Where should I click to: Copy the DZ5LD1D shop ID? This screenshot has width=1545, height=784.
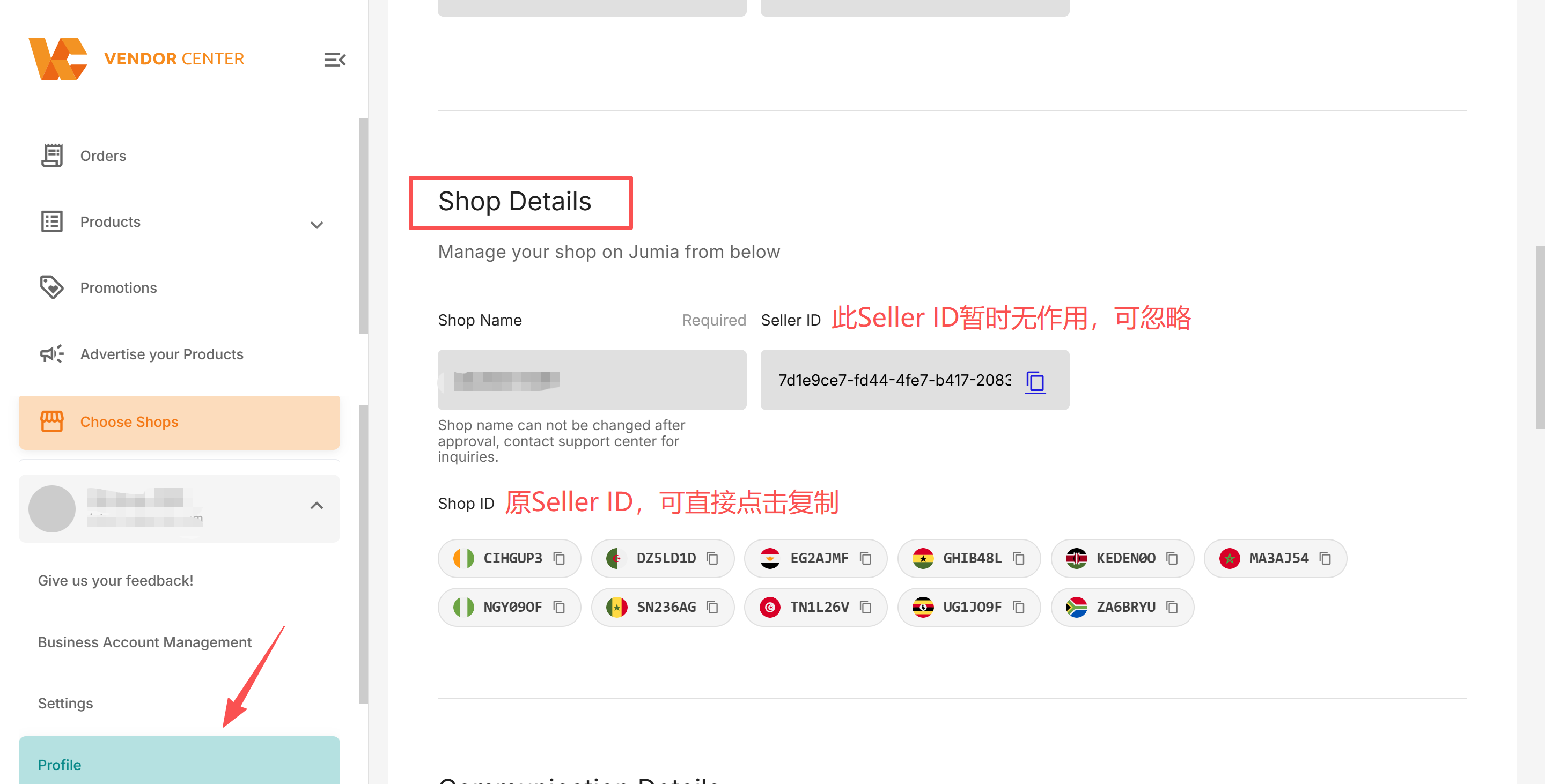tap(712, 558)
